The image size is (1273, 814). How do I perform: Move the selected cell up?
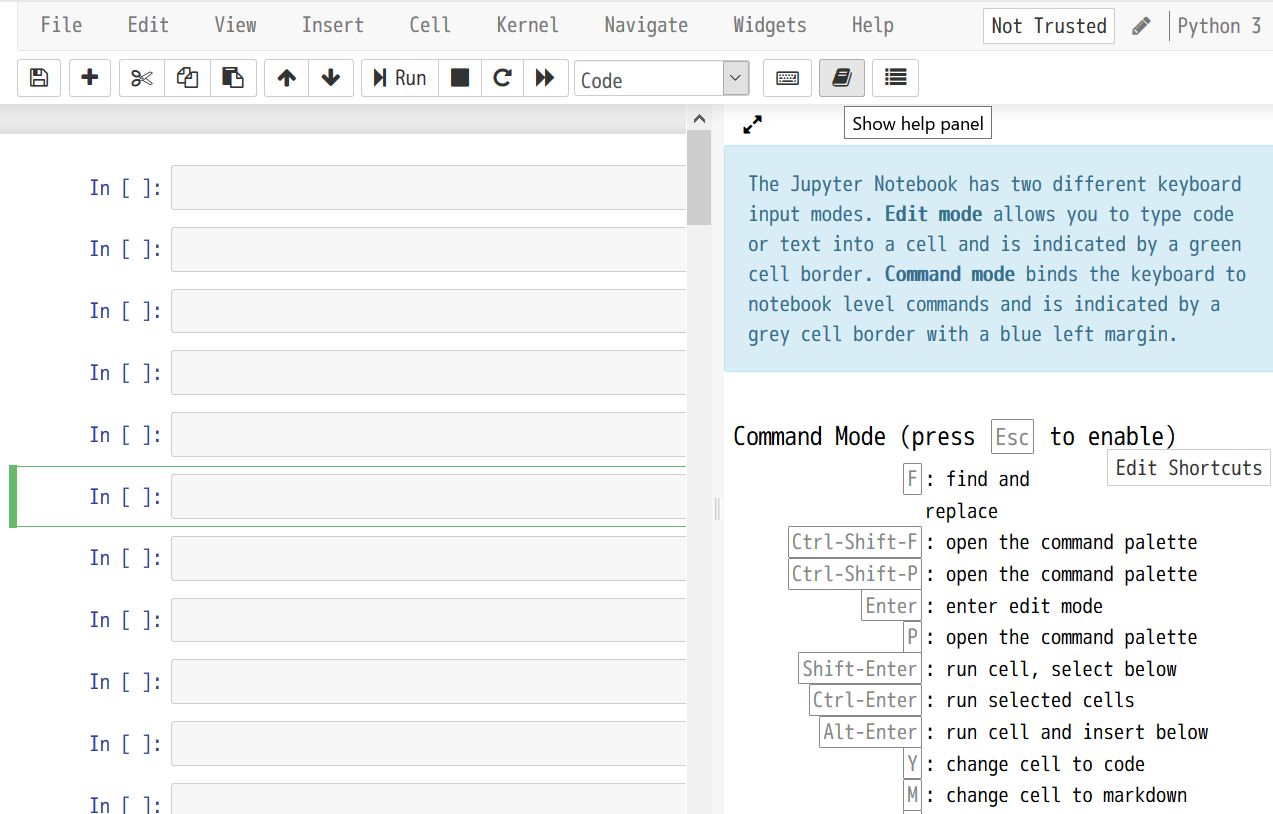pyautogui.click(x=287, y=78)
